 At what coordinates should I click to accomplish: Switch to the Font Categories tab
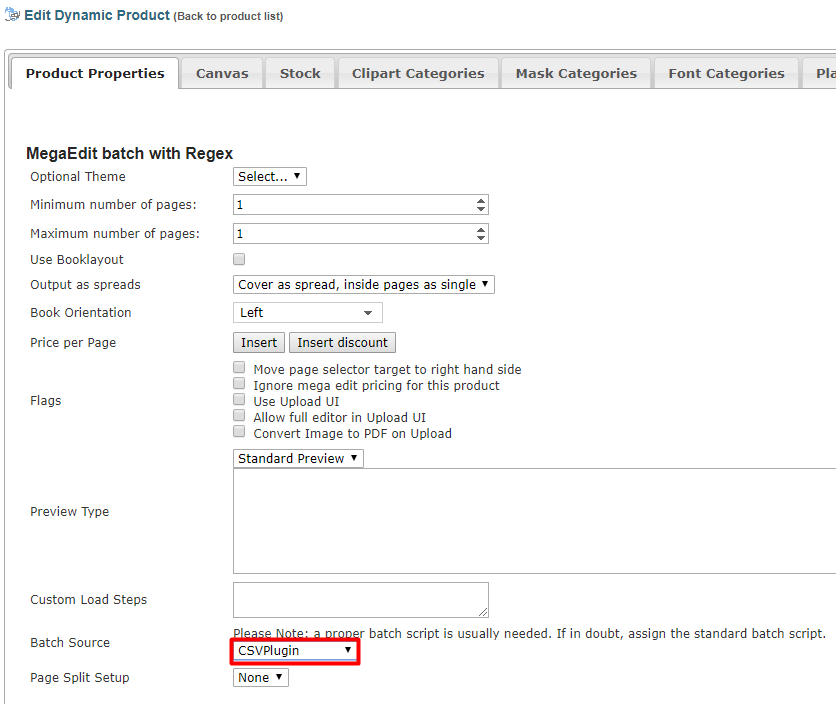(x=725, y=73)
